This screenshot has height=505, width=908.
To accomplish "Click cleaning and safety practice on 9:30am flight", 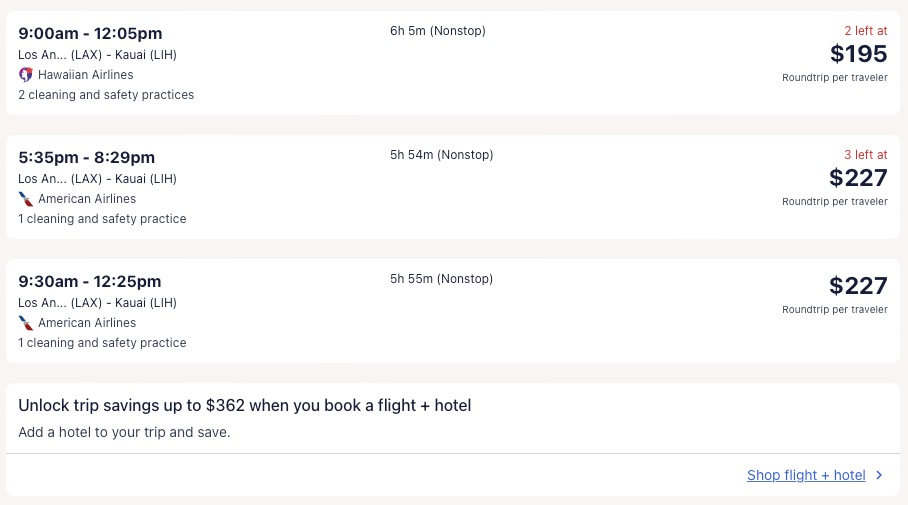I will pyautogui.click(x=102, y=343).
